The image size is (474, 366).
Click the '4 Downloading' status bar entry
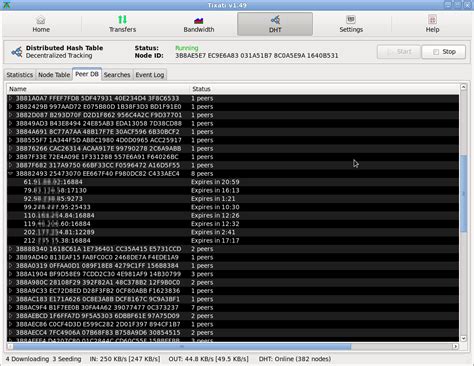pyautogui.click(x=27, y=359)
